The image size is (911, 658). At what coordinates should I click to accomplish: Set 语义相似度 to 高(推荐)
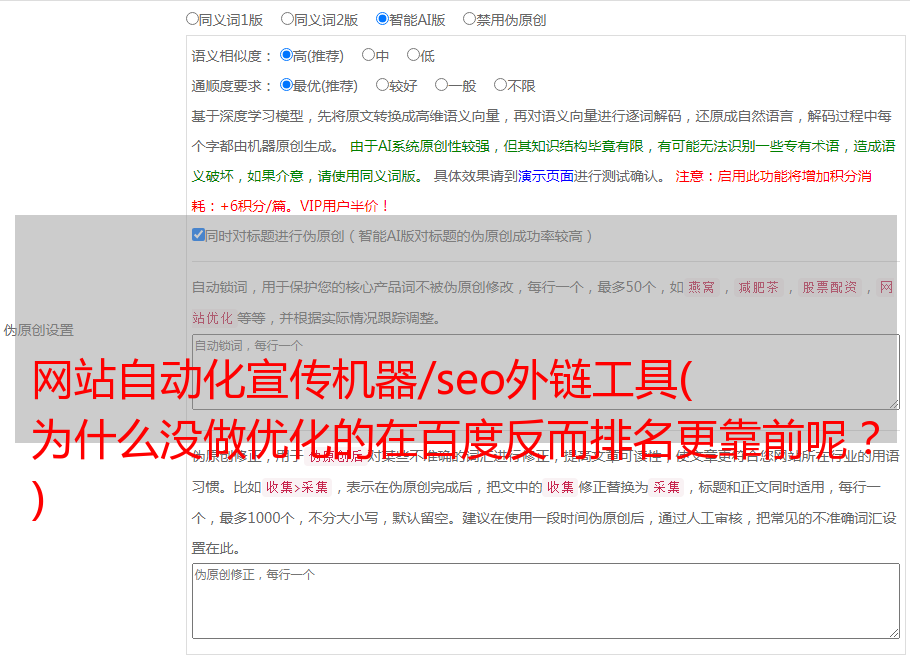click(x=286, y=55)
